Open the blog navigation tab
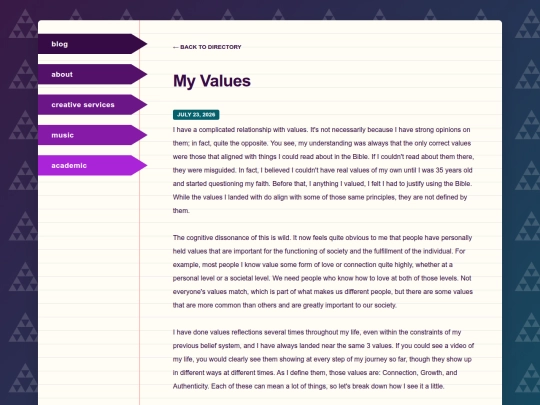This screenshot has width=540, height=405. pos(92,44)
